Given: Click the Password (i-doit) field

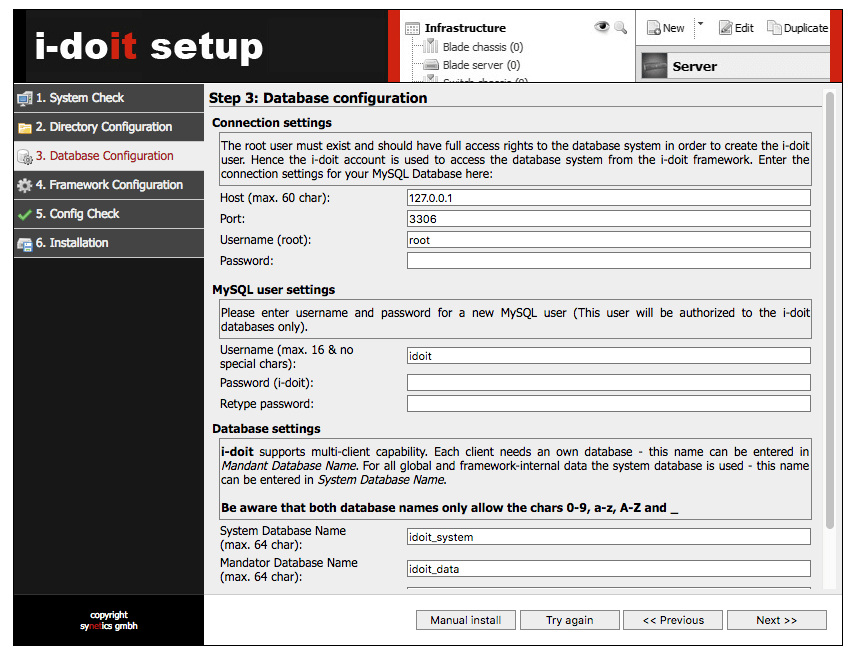Looking at the screenshot, I should 608,383.
